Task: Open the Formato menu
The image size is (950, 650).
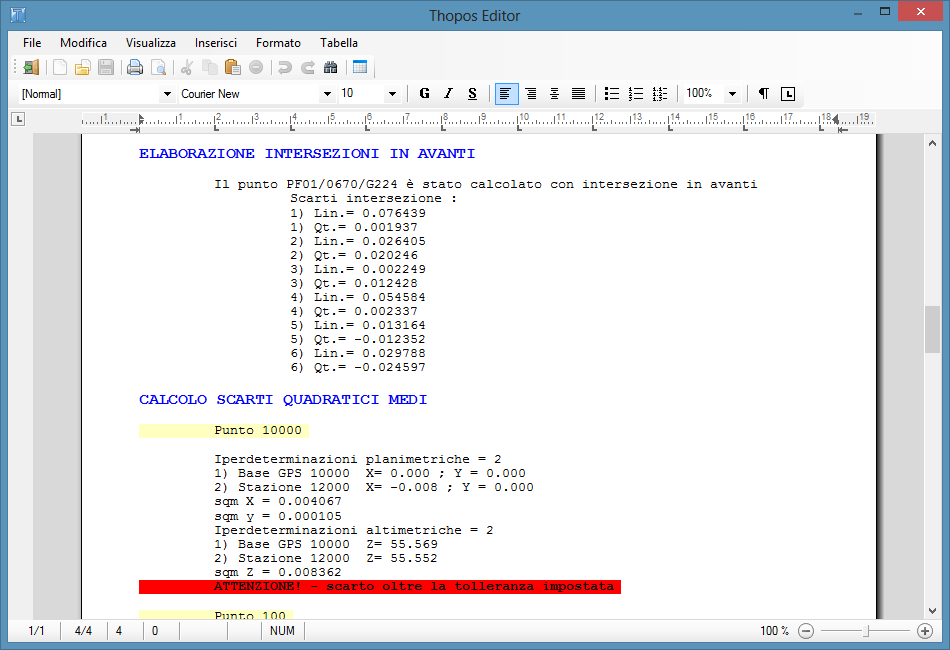Action: (278, 43)
